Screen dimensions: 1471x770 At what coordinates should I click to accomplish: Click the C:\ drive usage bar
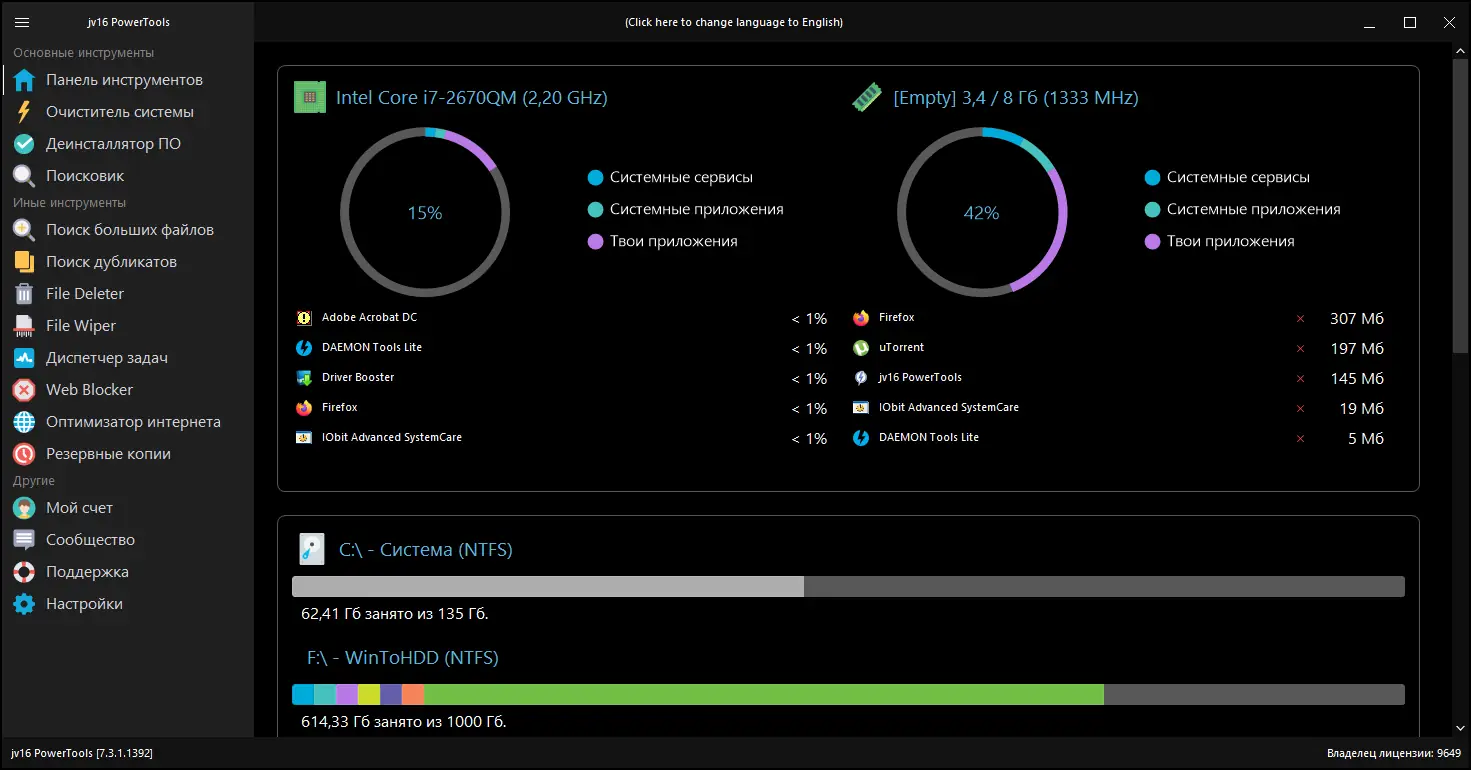[848, 587]
